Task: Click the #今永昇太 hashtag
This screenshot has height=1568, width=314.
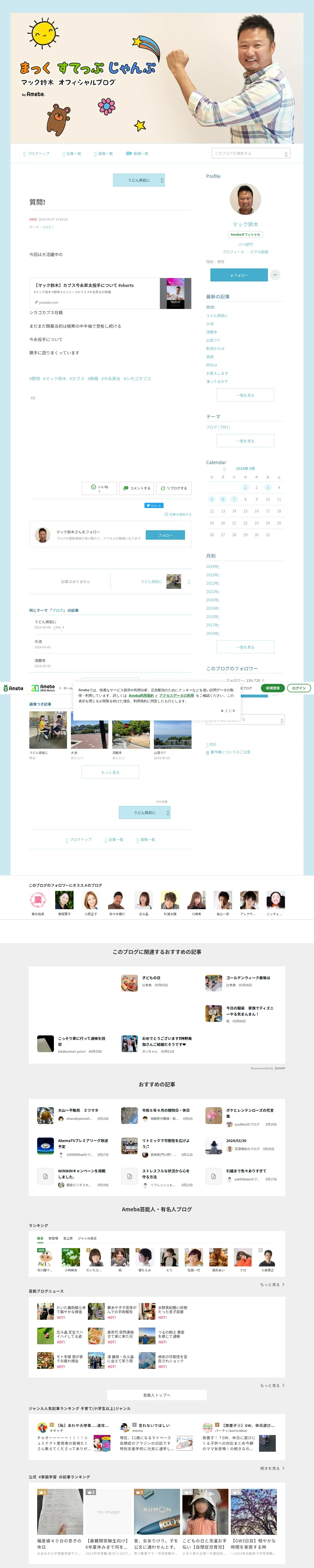Action: pyautogui.click(x=111, y=379)
